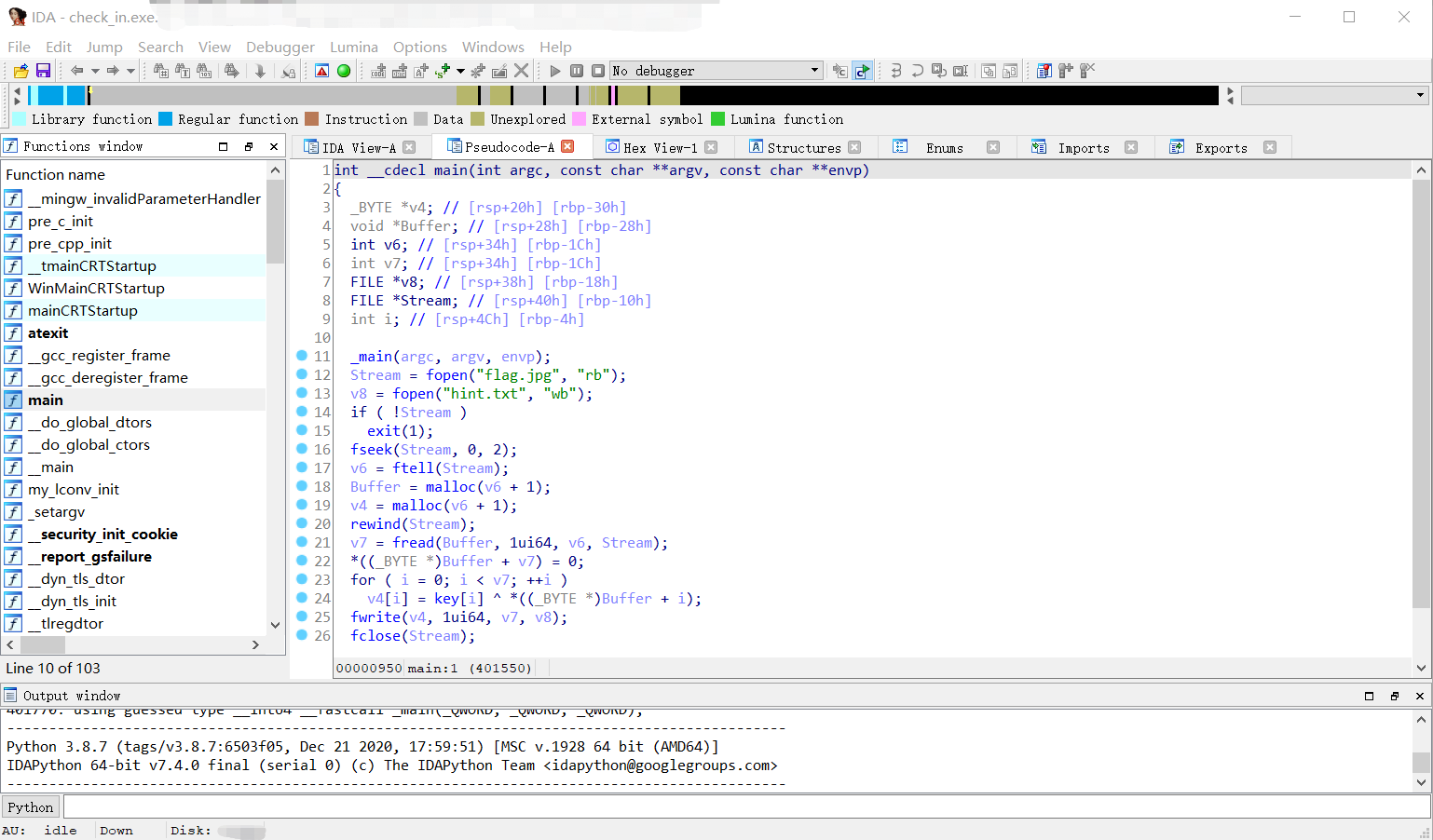Open the File menu
The image size is (1433, 840).
point(19,47)
